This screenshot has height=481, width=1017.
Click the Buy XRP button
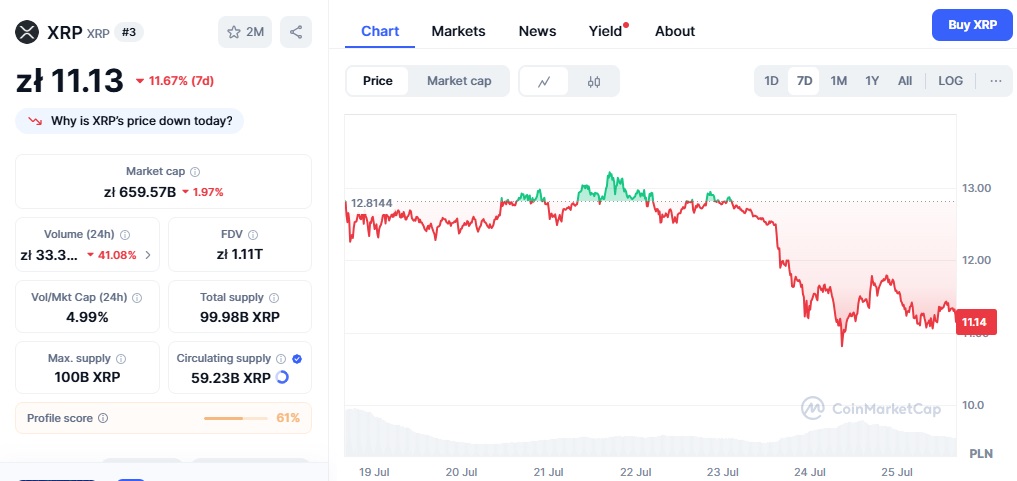[x=972, y=25]
